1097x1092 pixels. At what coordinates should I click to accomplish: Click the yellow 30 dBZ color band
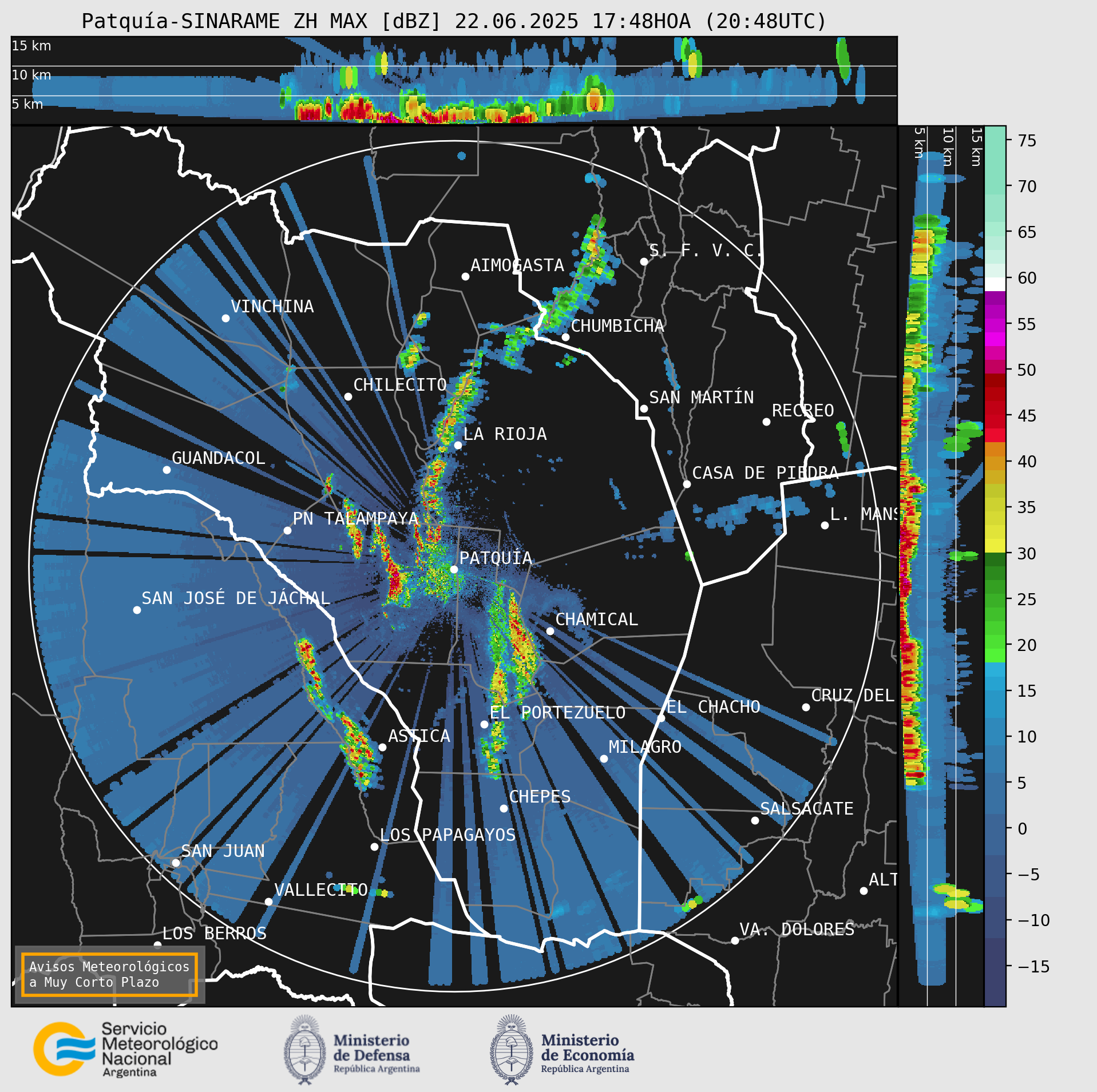pyautogui.click(x=995, y=546)
